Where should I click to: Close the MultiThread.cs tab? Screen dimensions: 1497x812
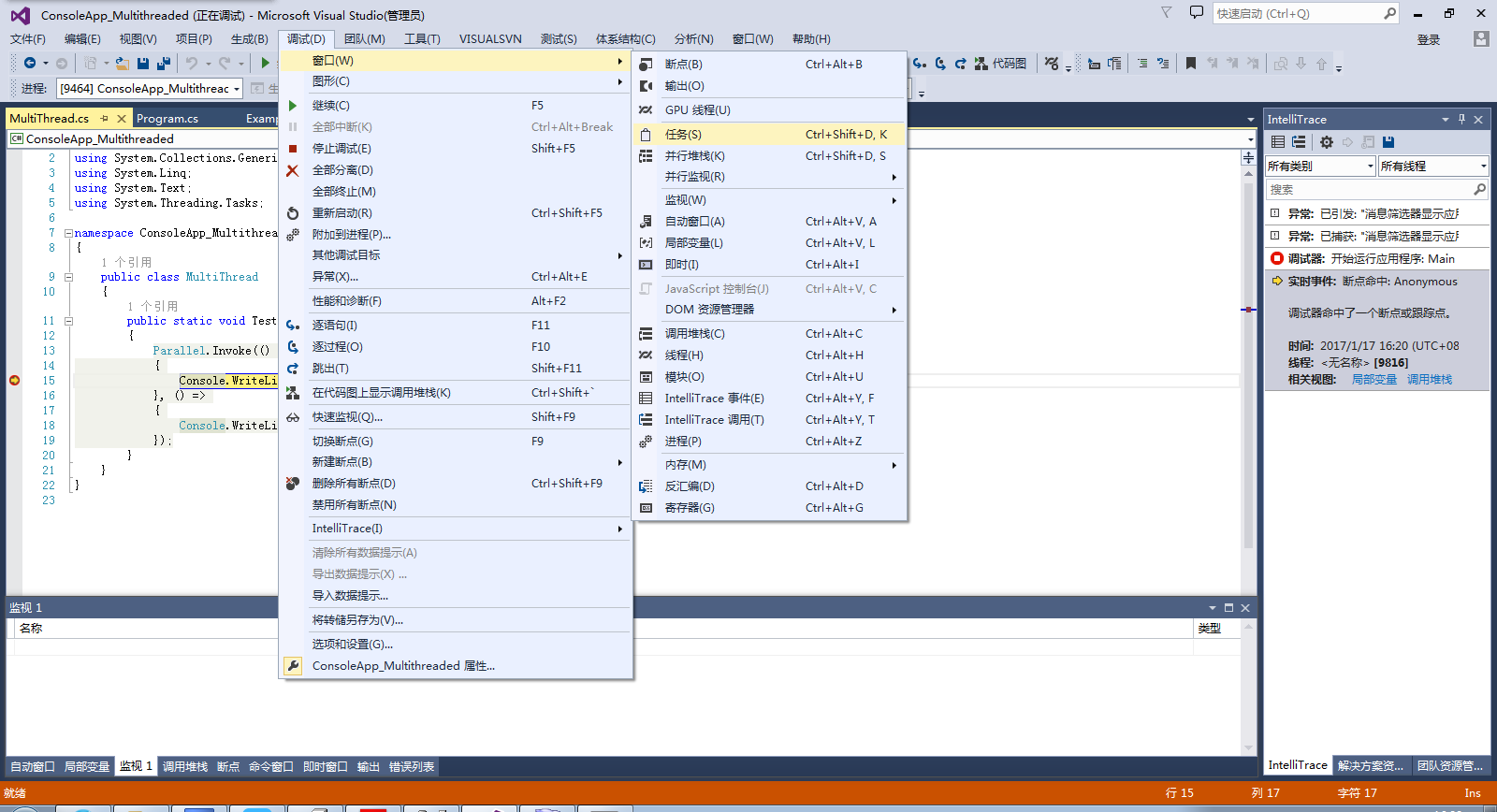[x=122, y=119]
